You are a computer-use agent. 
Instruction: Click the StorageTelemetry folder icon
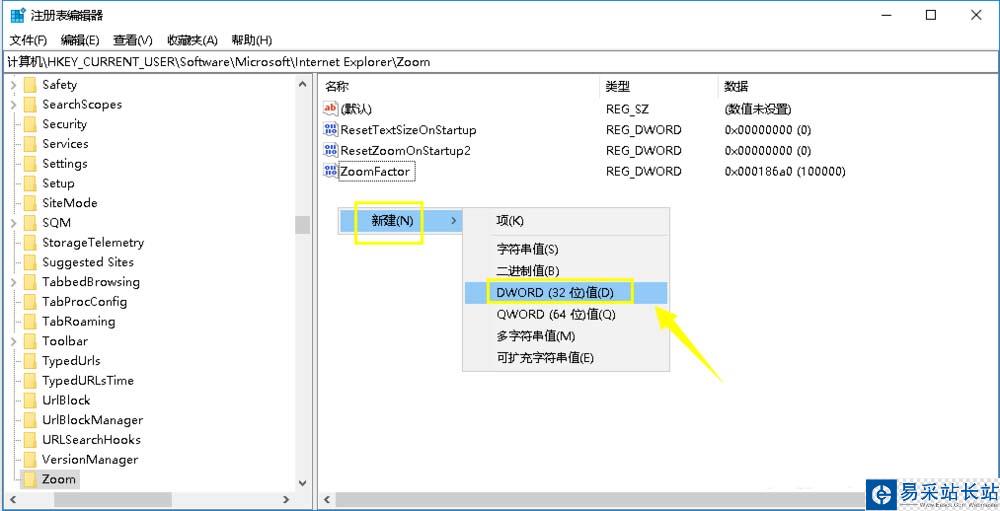(x=30, y=243)
